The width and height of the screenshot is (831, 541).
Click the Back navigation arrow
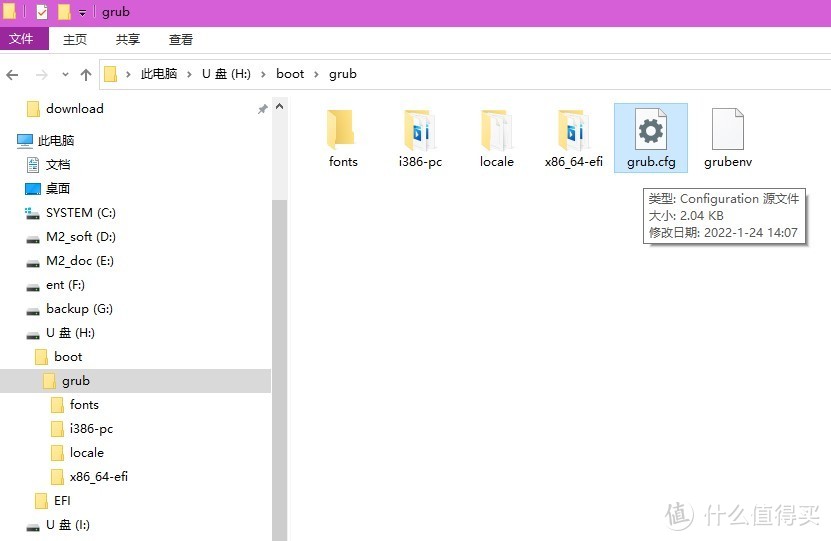12,75
